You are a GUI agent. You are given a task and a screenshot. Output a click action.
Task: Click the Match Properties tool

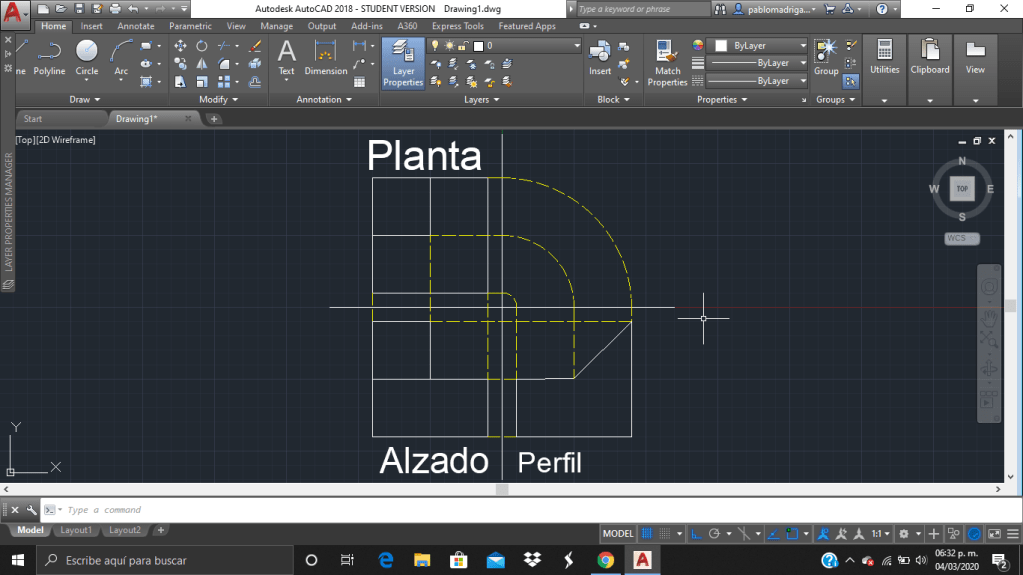click(667, 62)
